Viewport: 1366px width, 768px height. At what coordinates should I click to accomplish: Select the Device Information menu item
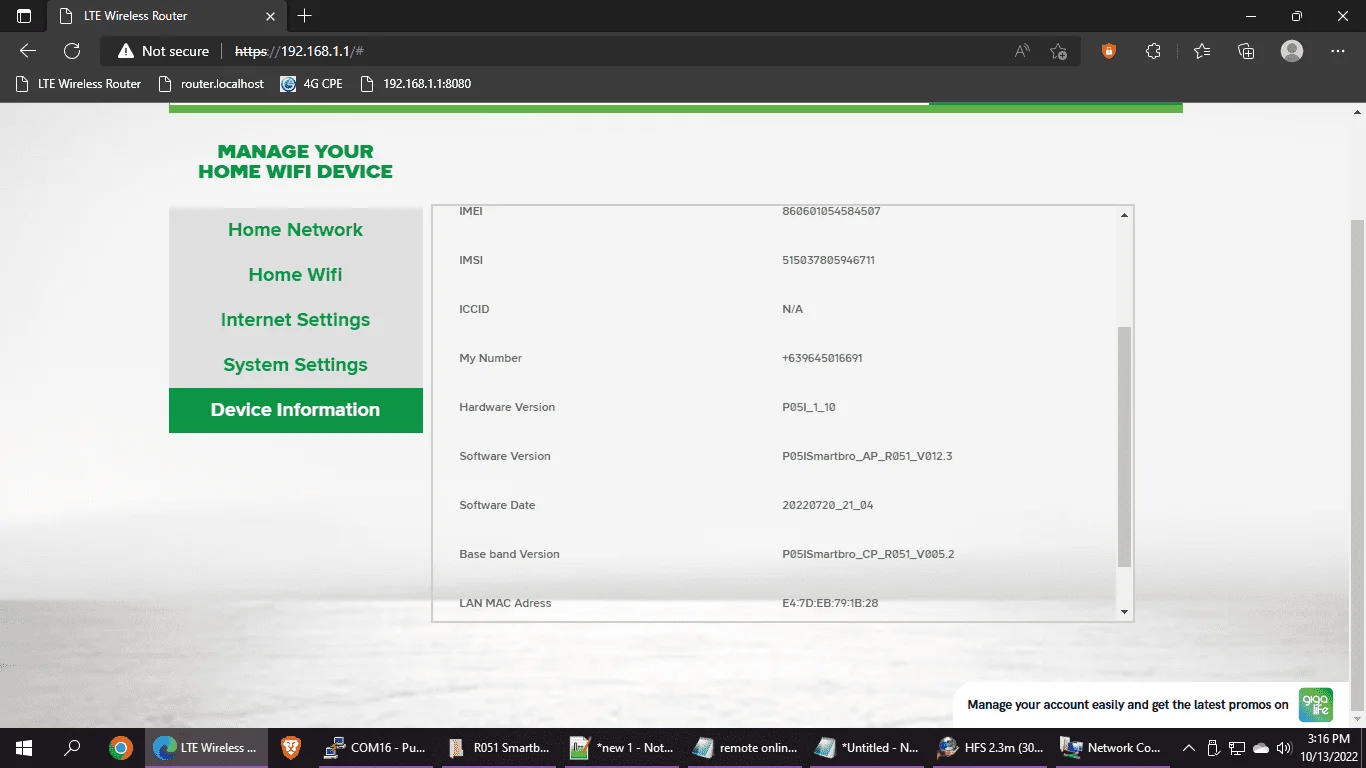pos(295,410)
